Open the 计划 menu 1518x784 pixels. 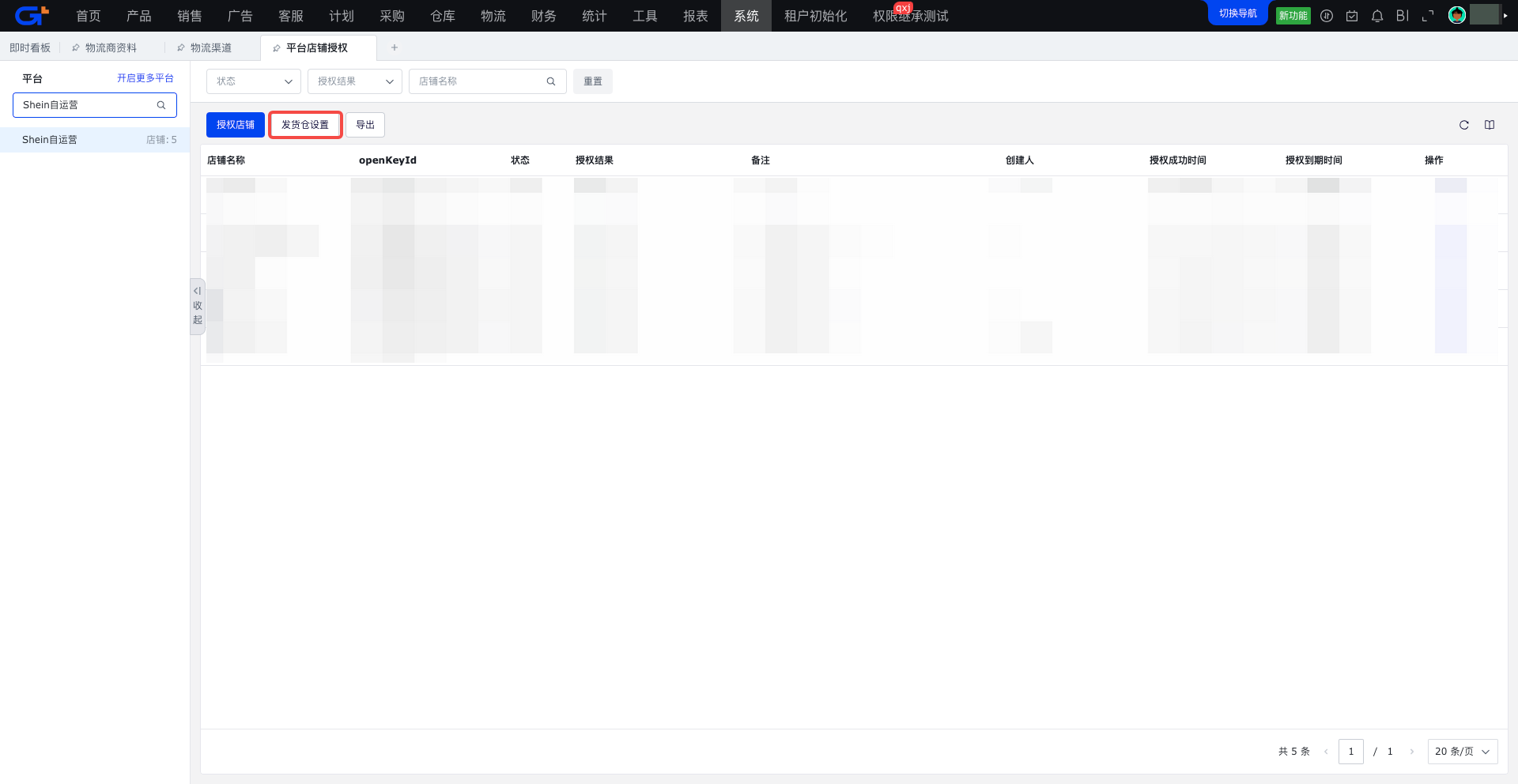point(342,16)
